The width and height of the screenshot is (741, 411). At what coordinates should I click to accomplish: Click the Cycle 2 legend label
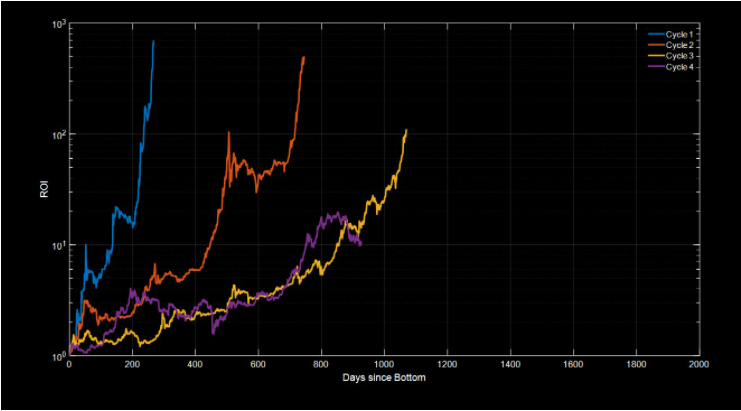pos(680,45)
